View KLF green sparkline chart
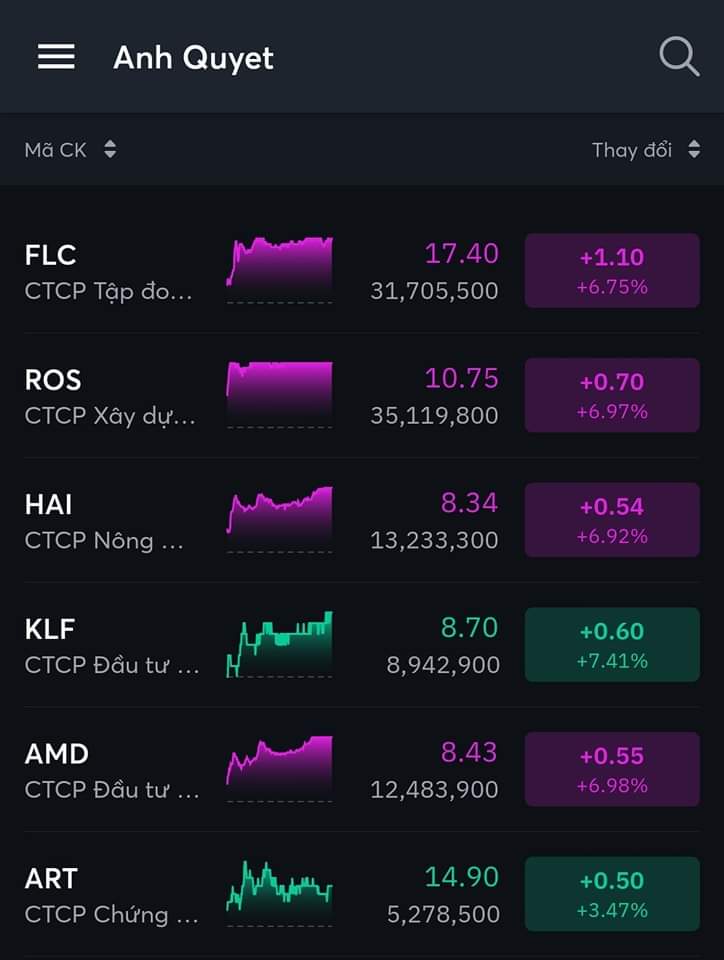 point(279,645)
